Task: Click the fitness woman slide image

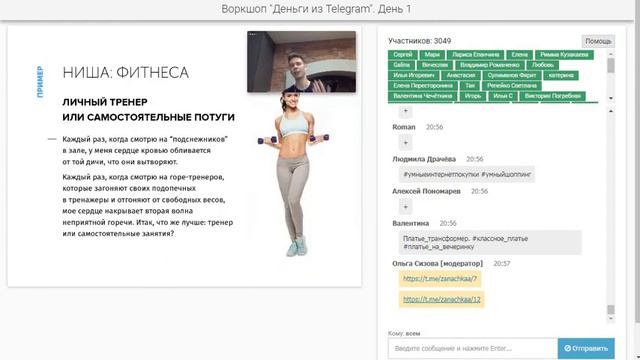Action: click(293, 173)
